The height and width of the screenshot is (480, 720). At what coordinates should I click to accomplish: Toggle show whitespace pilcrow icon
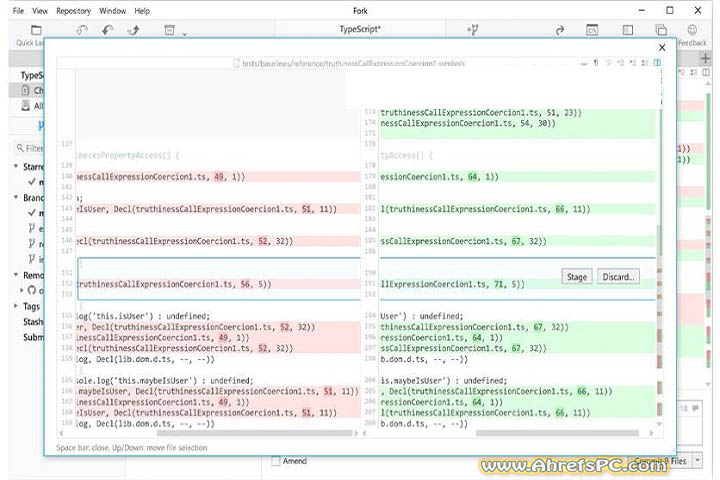[x=596, y=62]
